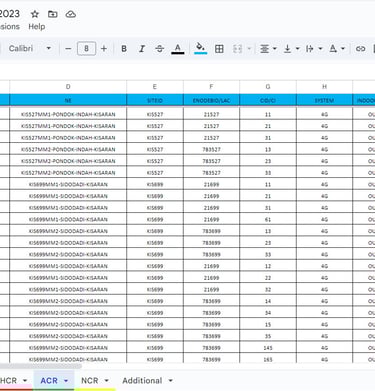The width and height of the screenshot is (375, 391).
Task: Increase font size with plus button
Action: pyautogui.click(x=104, y=49)
